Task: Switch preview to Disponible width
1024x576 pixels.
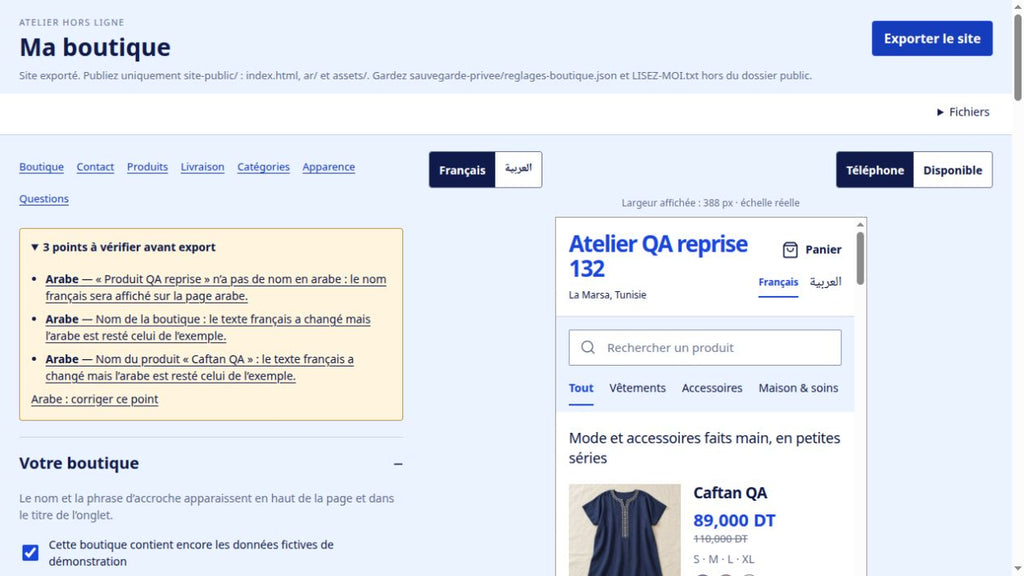Action: point(952,170)
